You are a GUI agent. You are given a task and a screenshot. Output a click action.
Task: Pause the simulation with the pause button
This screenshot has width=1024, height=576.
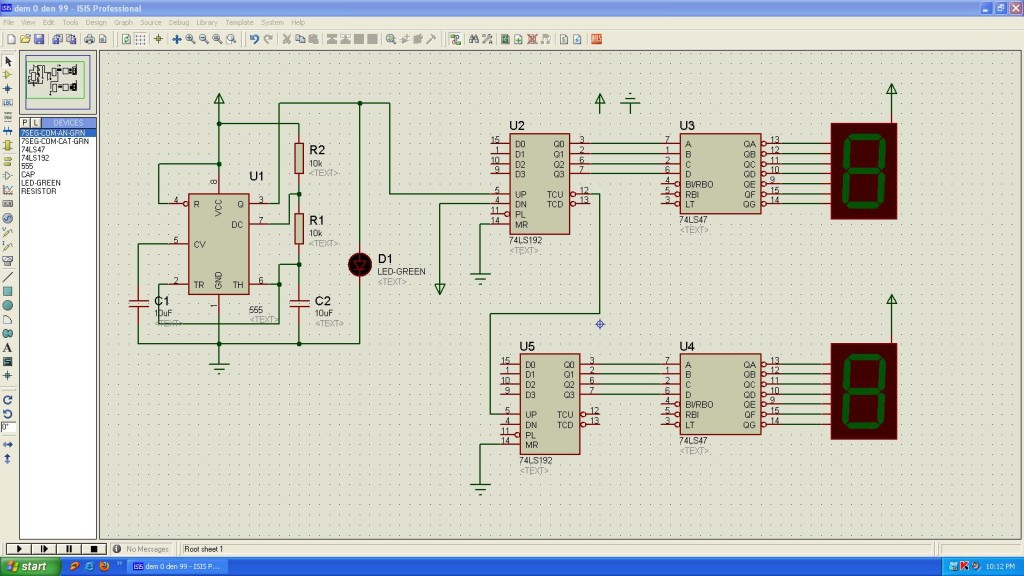click(69, 549)
